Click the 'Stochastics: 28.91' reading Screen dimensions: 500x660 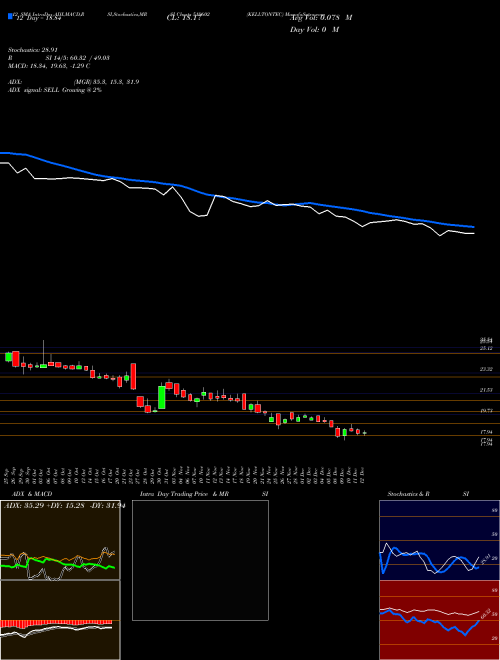32,50
